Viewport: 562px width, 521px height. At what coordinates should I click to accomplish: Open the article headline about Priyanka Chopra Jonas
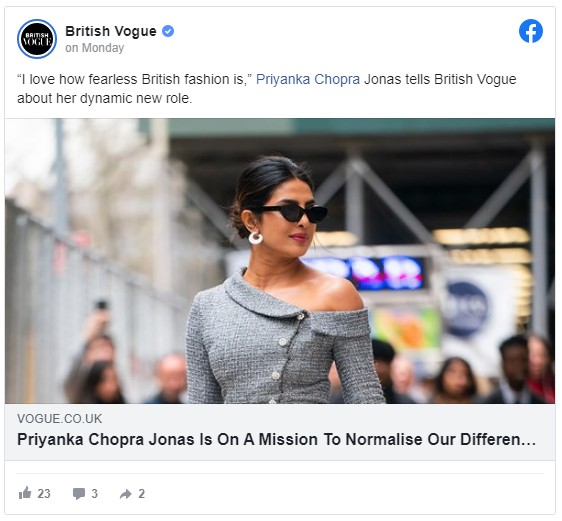click(276, 439)
